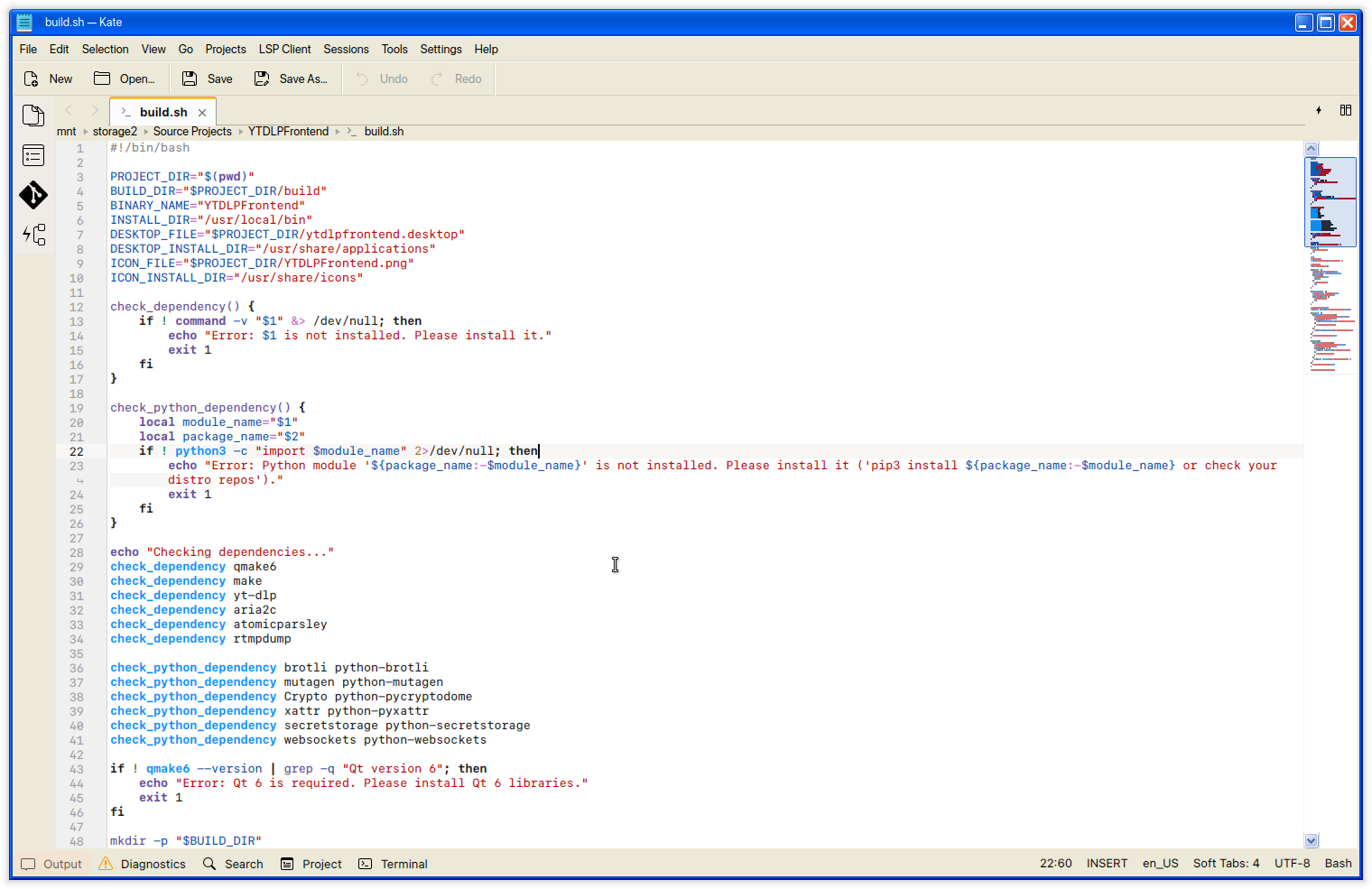Click the split view icon

(1346, 110)
